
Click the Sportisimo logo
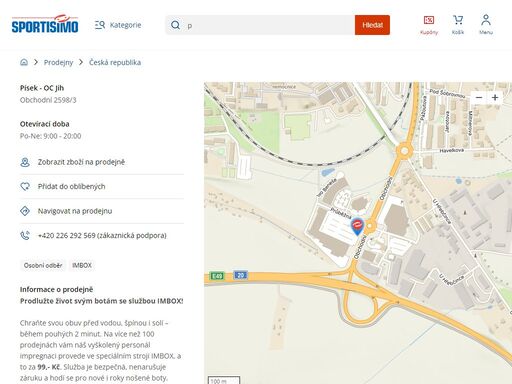click(45, 24)
